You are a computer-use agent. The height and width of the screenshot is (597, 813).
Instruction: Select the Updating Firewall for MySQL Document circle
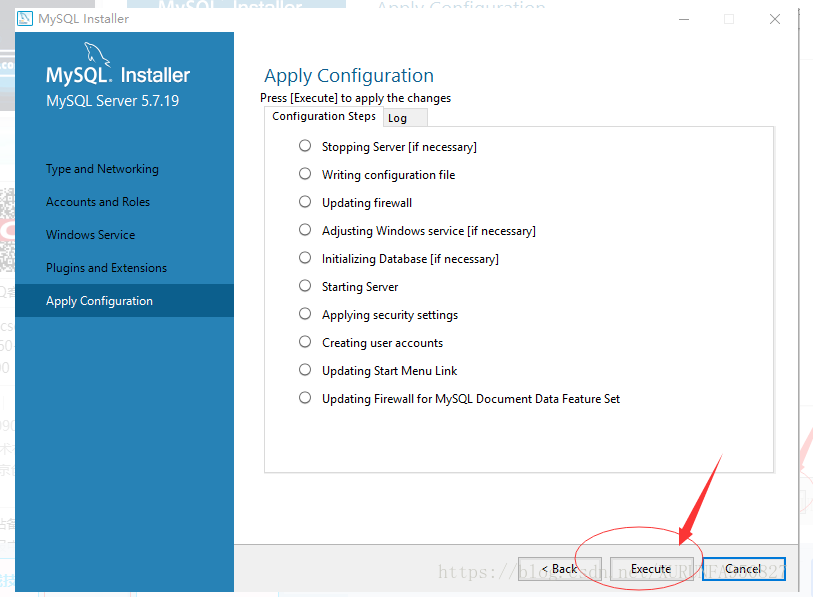(x=305, y=398)
